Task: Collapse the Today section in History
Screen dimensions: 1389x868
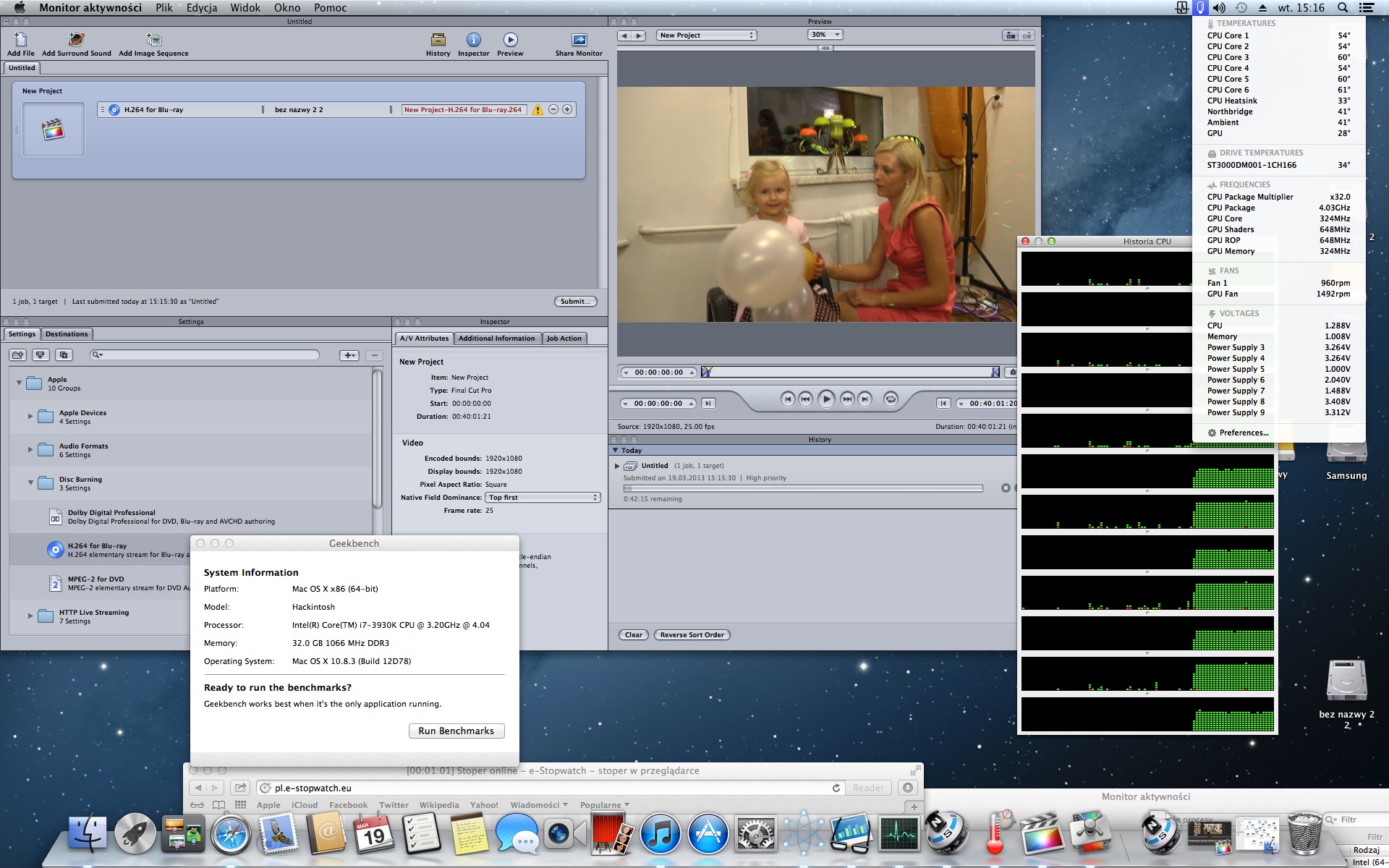Action: (616, 451)
